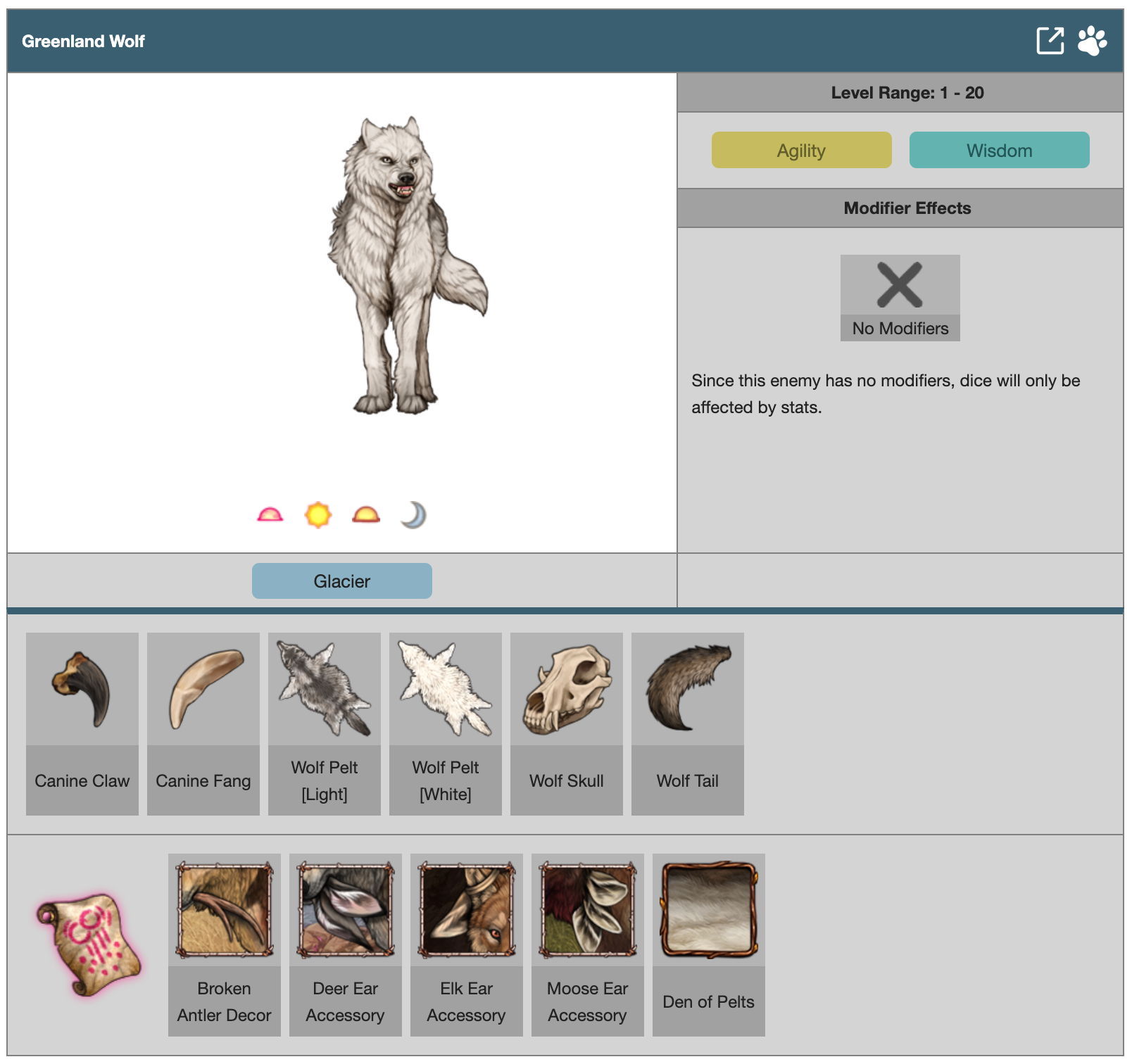Open the Glacier biome tag
This screenshot has height=1064, width=1132.
tap(342, 581)
